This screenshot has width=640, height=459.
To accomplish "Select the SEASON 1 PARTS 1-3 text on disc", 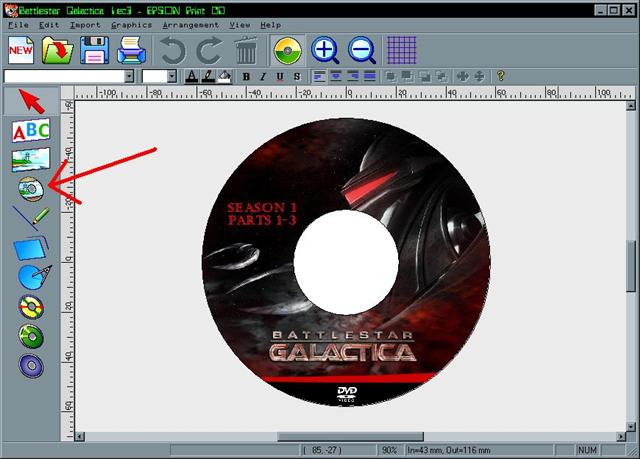I will click(262, 214).
